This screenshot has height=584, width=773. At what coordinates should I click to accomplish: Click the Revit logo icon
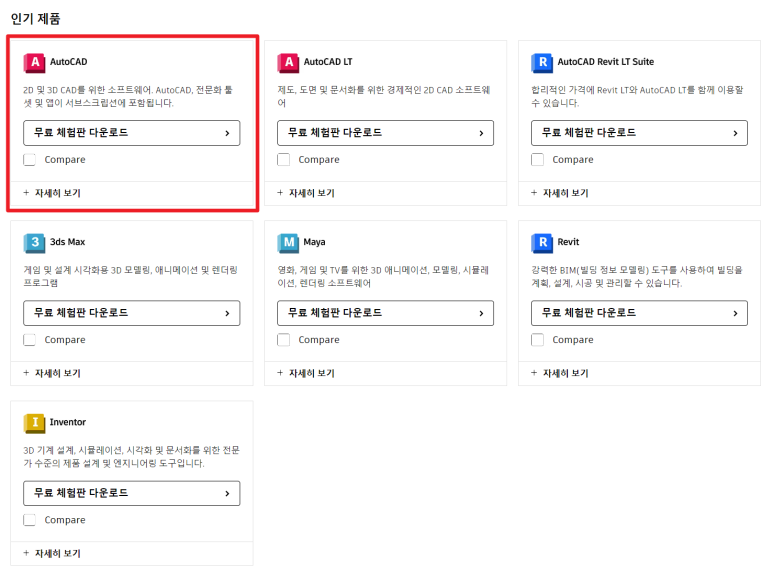click(x=542, y=242)
